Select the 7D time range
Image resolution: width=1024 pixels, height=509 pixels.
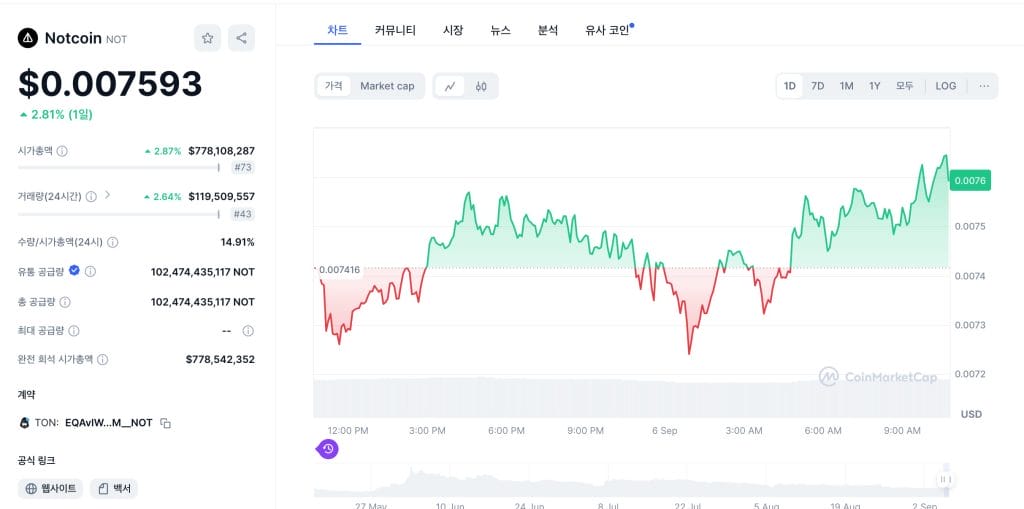pos(817,86)
